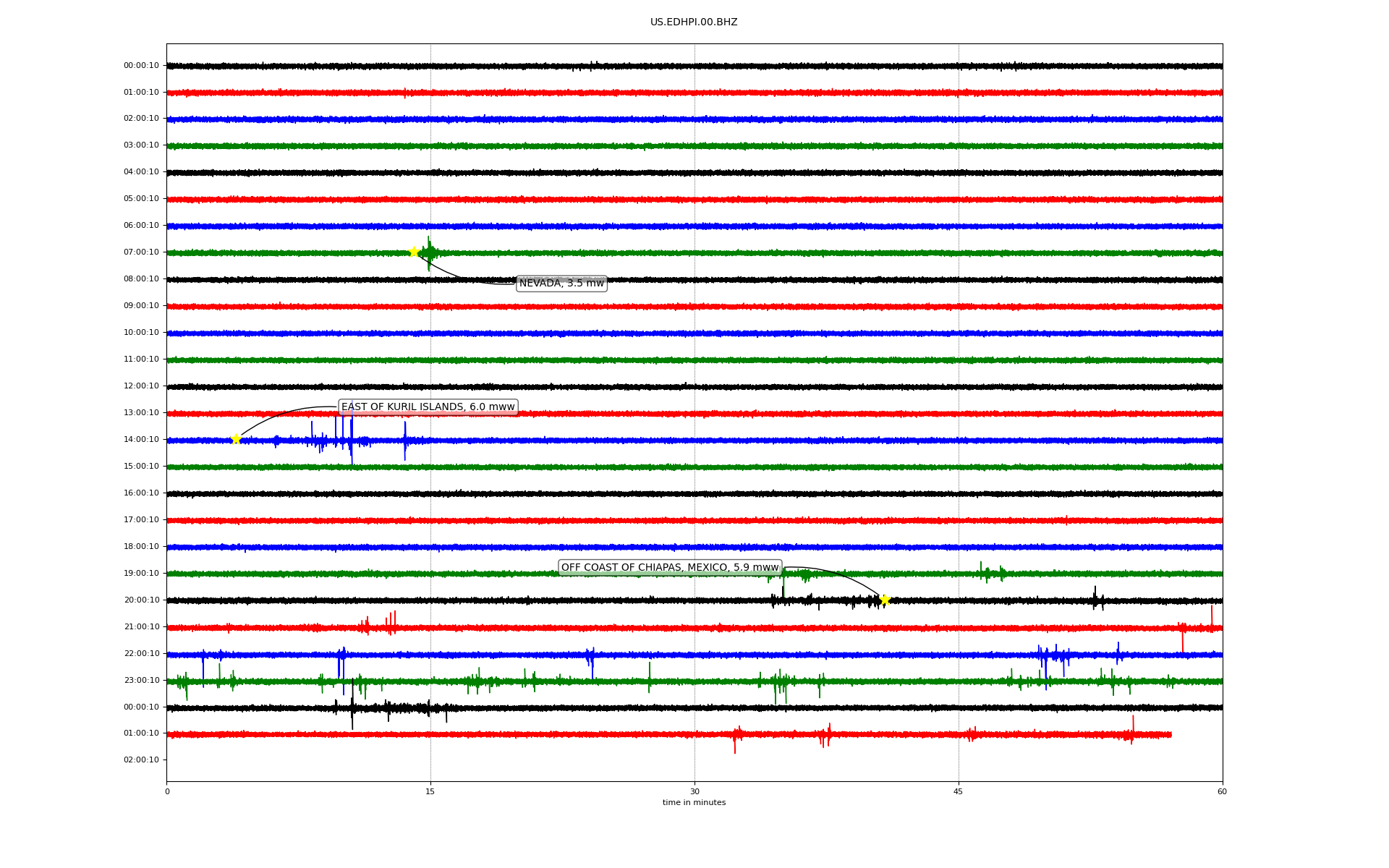Select the 'NEVADA, 3.5 mw' annotation label
This screenshot has width=1389, height=868.
coord(561,284)
